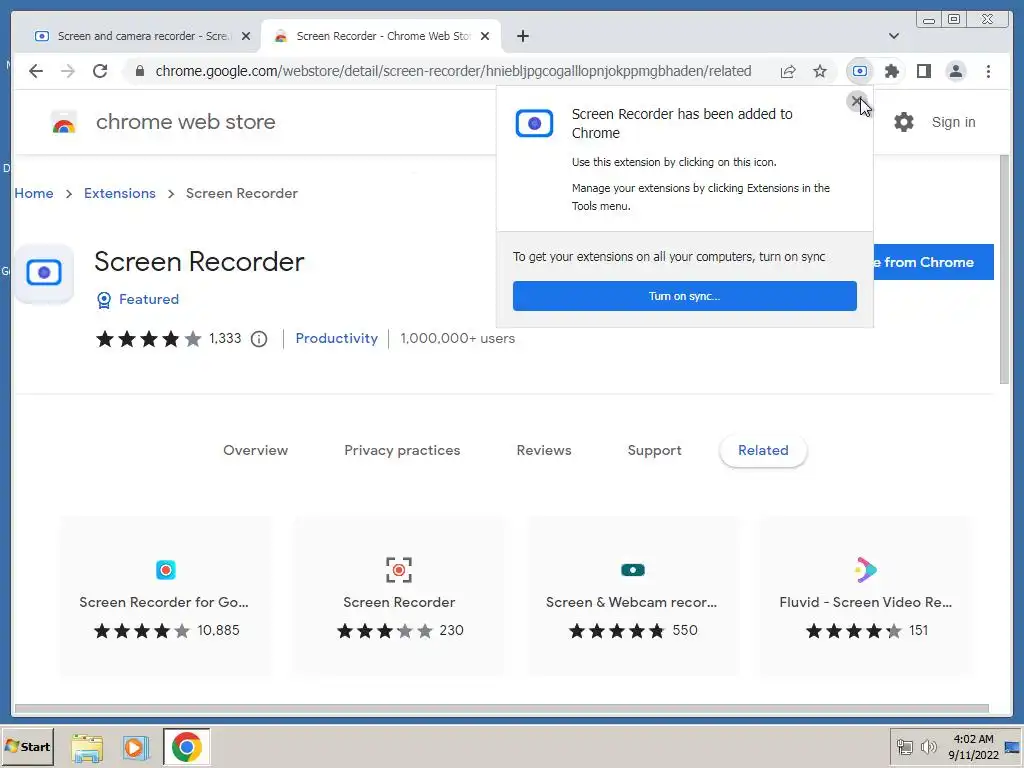Open the Support tab
The height and width of the screenshot is (768, 1024).
click(654, 450)
